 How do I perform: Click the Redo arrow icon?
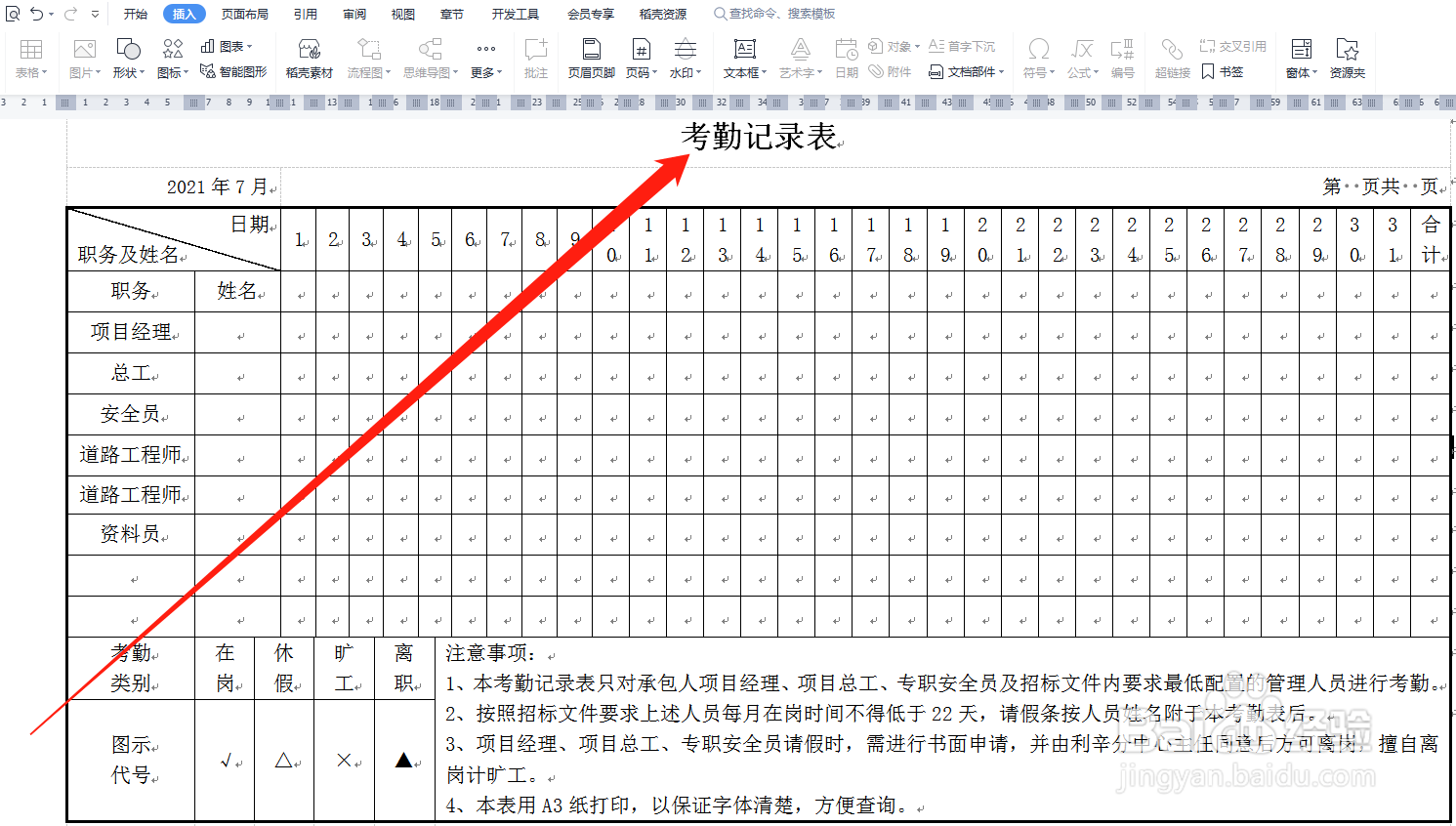point(70,14)
